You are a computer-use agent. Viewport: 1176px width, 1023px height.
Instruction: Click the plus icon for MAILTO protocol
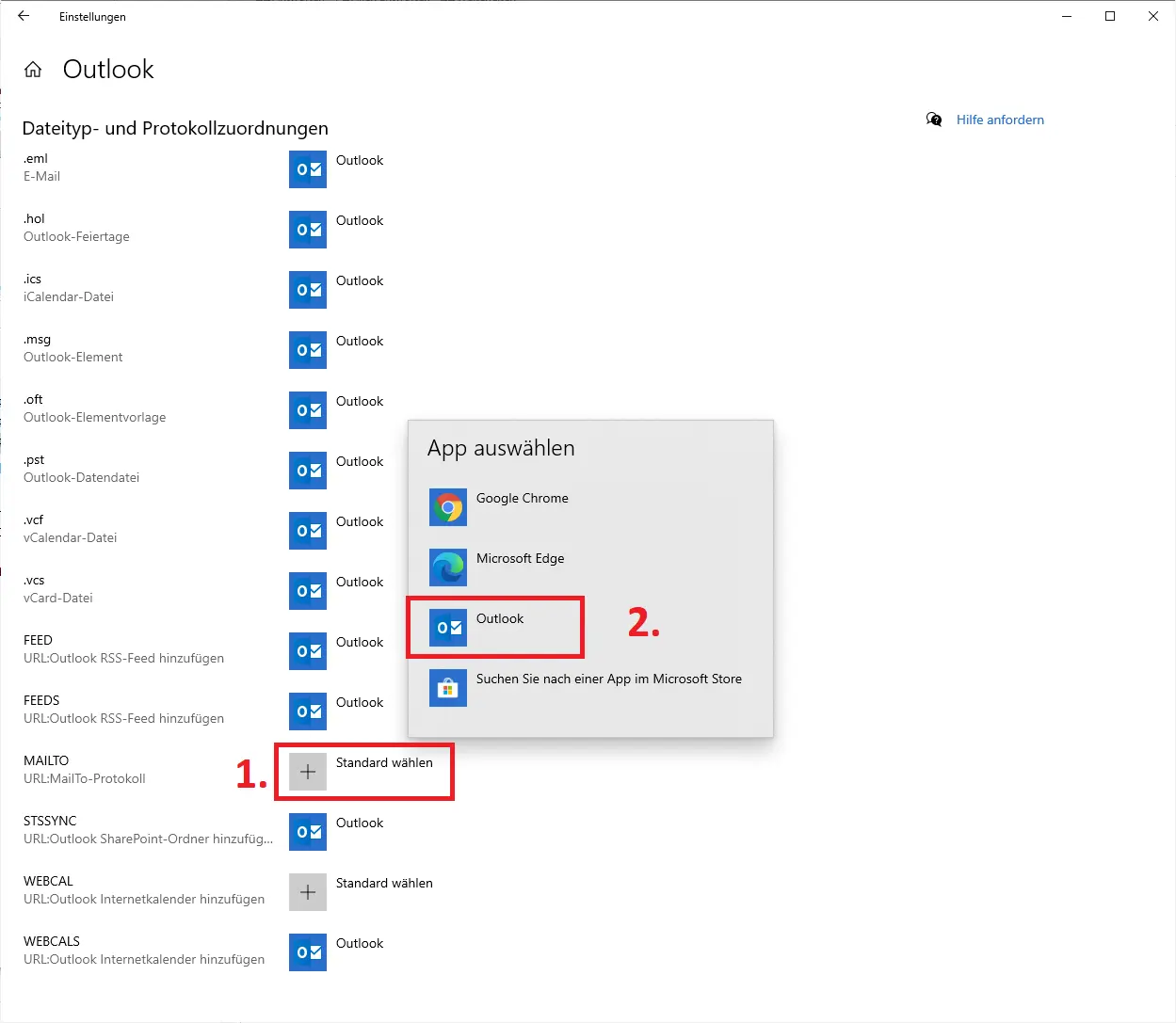coord(308,772)
